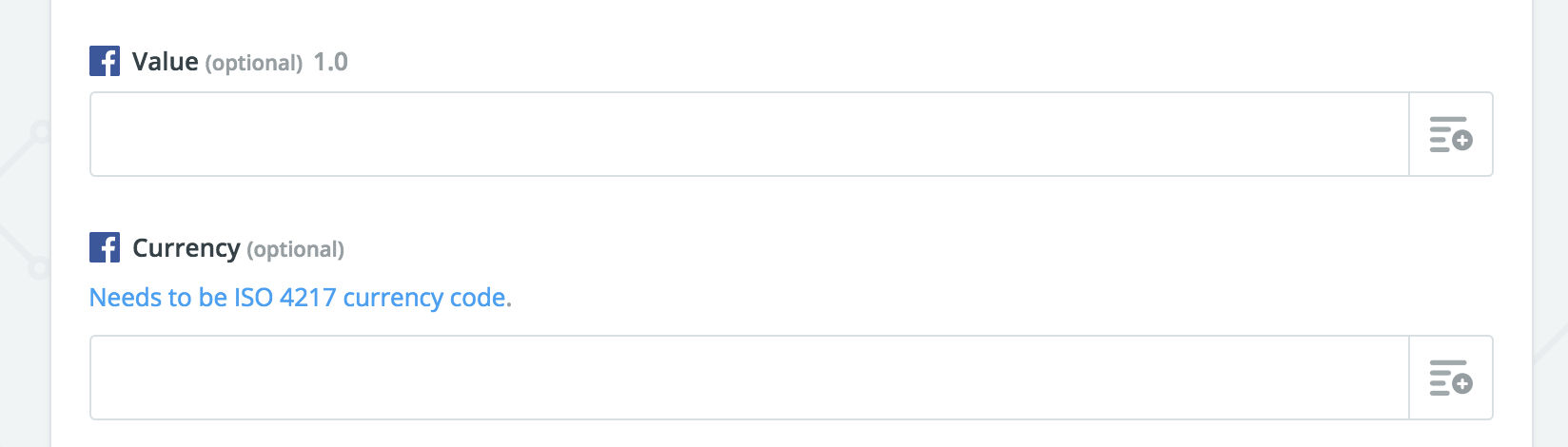Click the '4217' number in the blue help link

pos(308,298)
